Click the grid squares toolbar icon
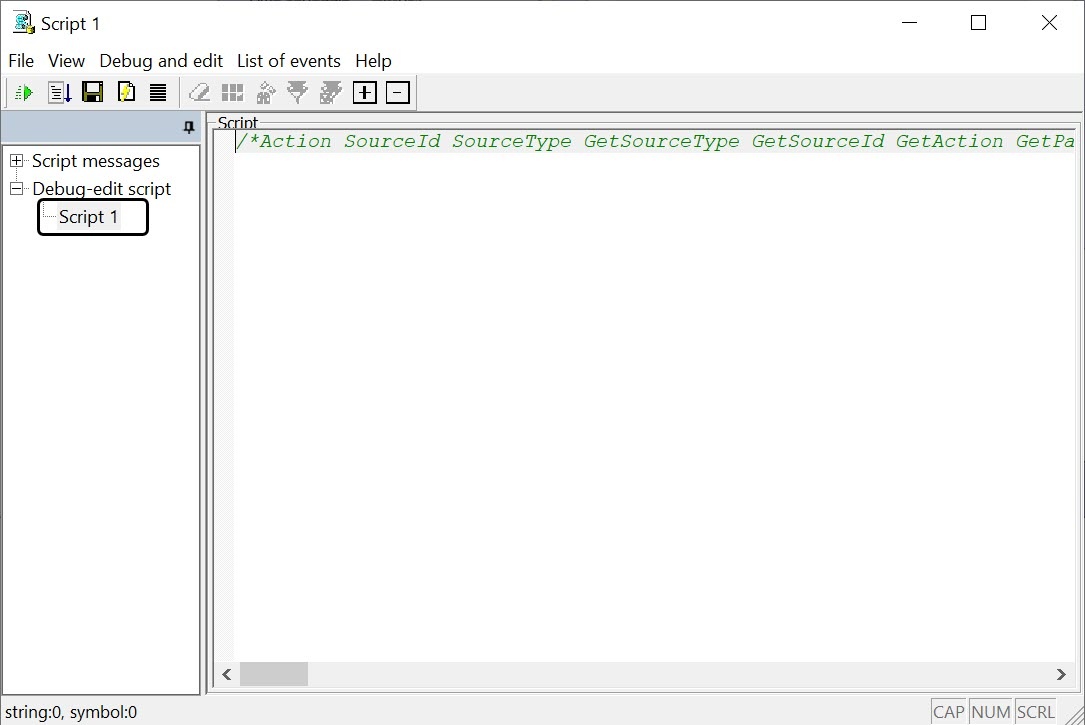 [232, 93]
